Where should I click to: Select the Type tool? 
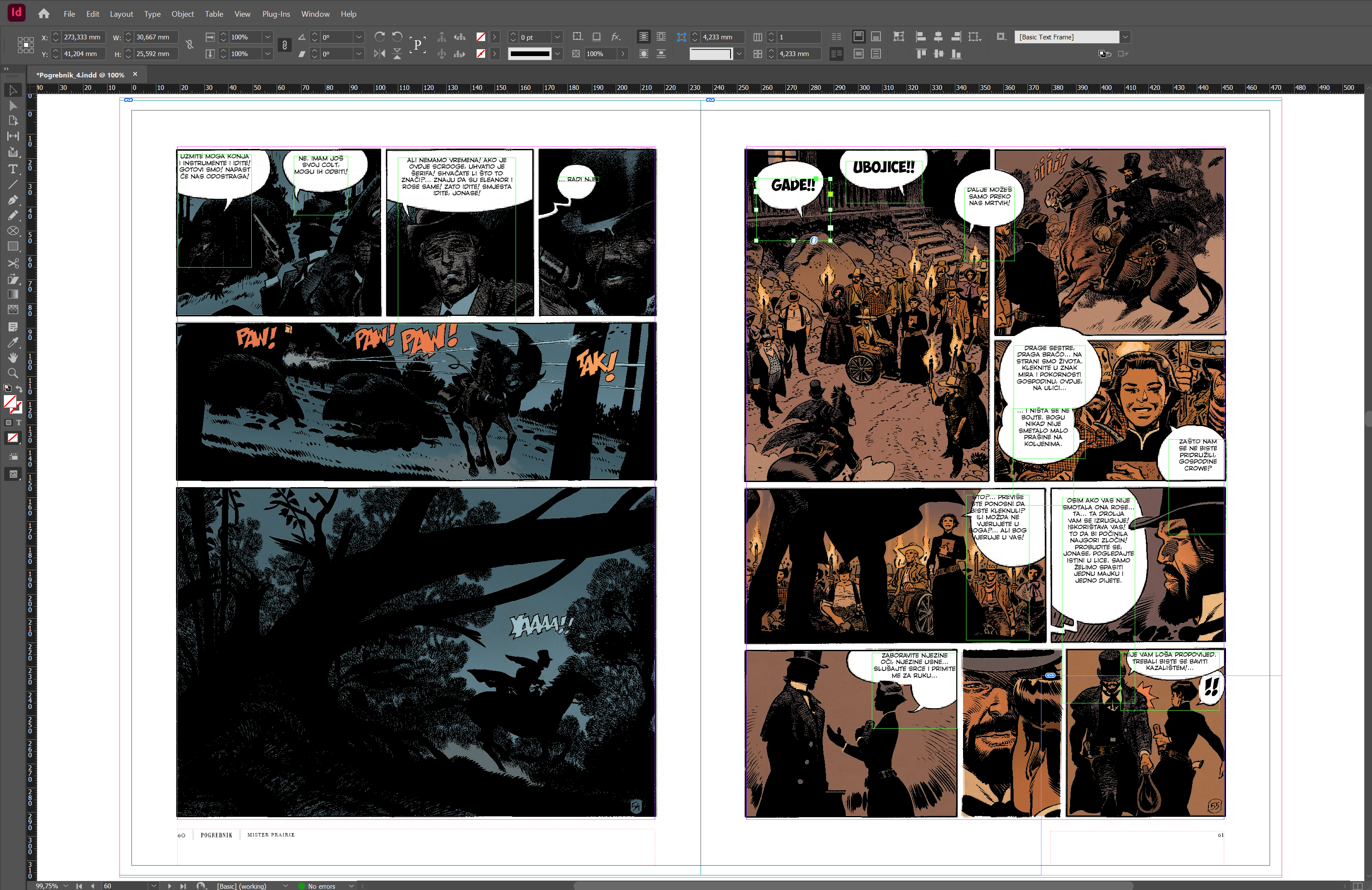tap(13, 169)
